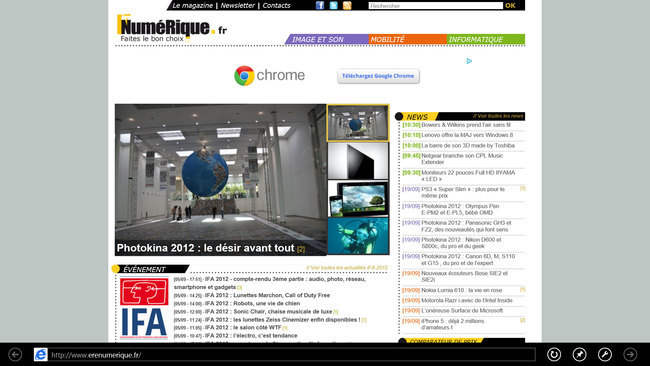Click the Newsletter menu link
This screenshot has height=366, width=650.
pos(238,5)
